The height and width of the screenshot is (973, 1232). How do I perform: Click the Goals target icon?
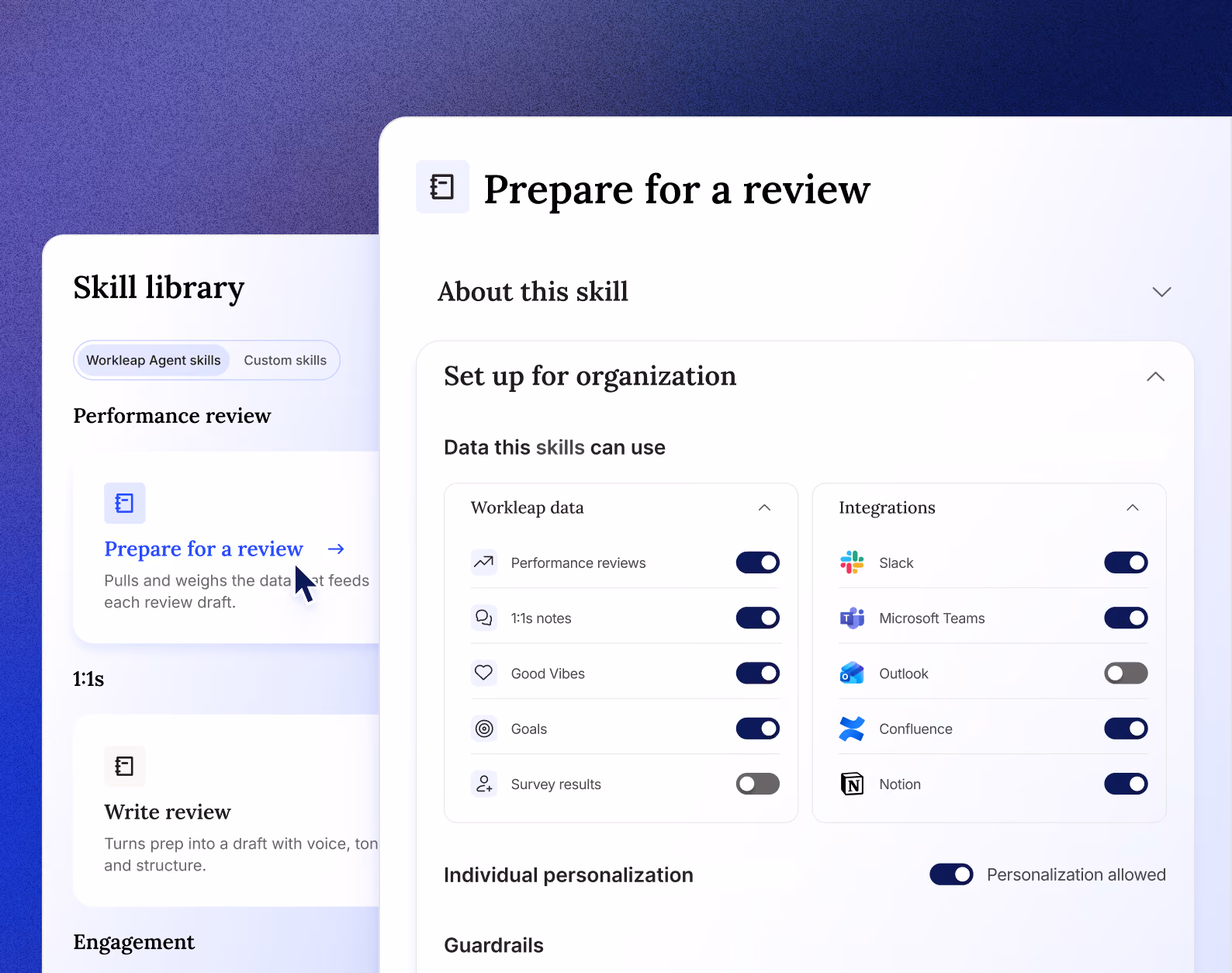(x=484, y=729)
